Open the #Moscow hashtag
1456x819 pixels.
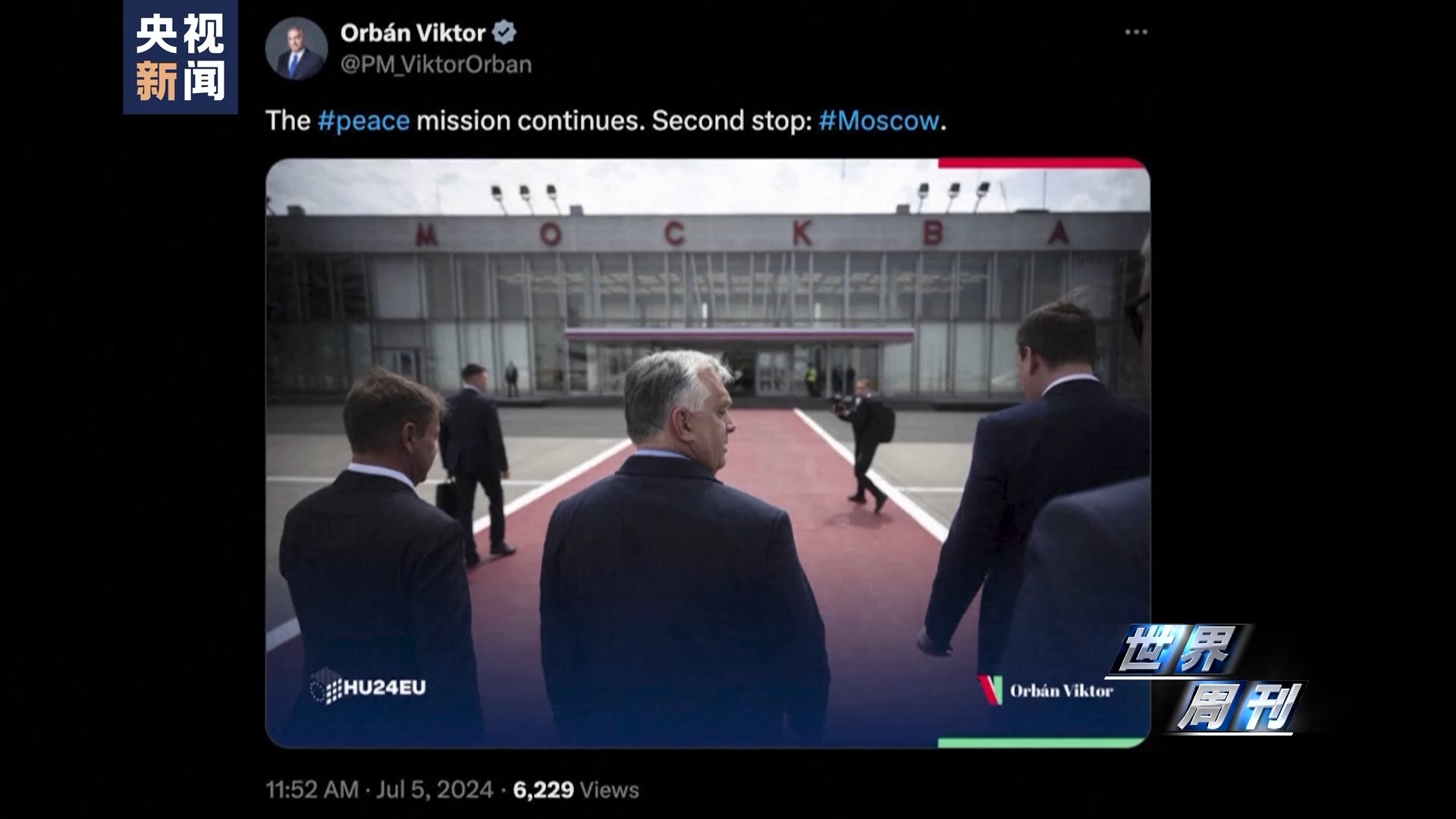[879, 121]
